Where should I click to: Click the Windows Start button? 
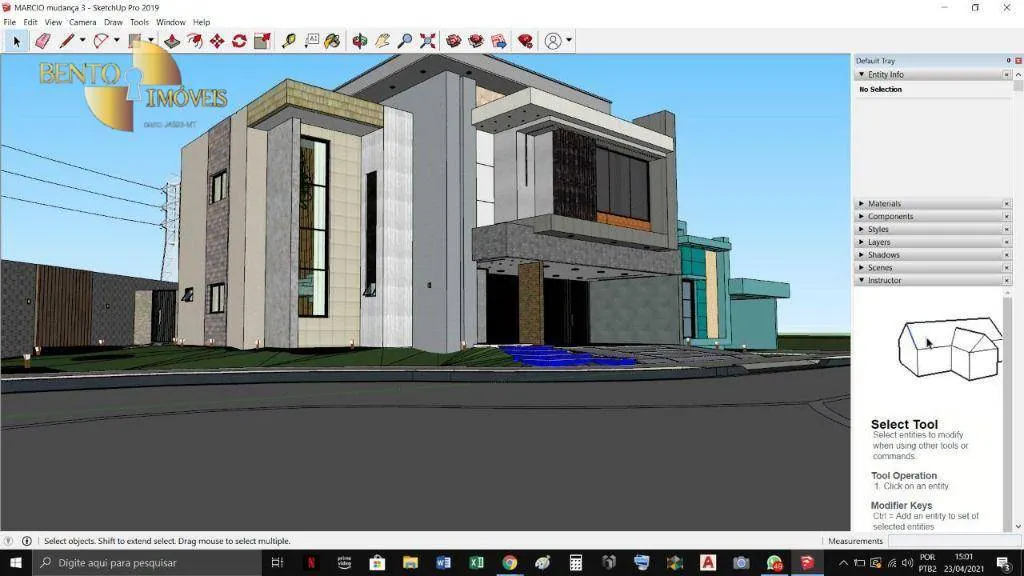tap(16, 562)
